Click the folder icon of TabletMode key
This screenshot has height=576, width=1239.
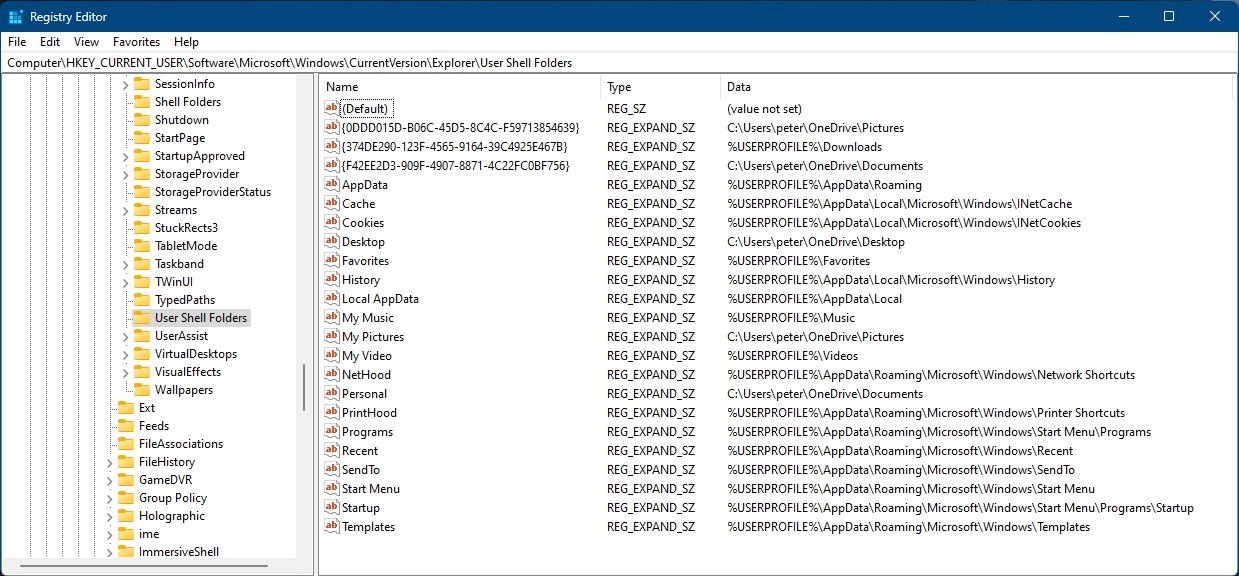pyautogui.click(x=141, y=246)
